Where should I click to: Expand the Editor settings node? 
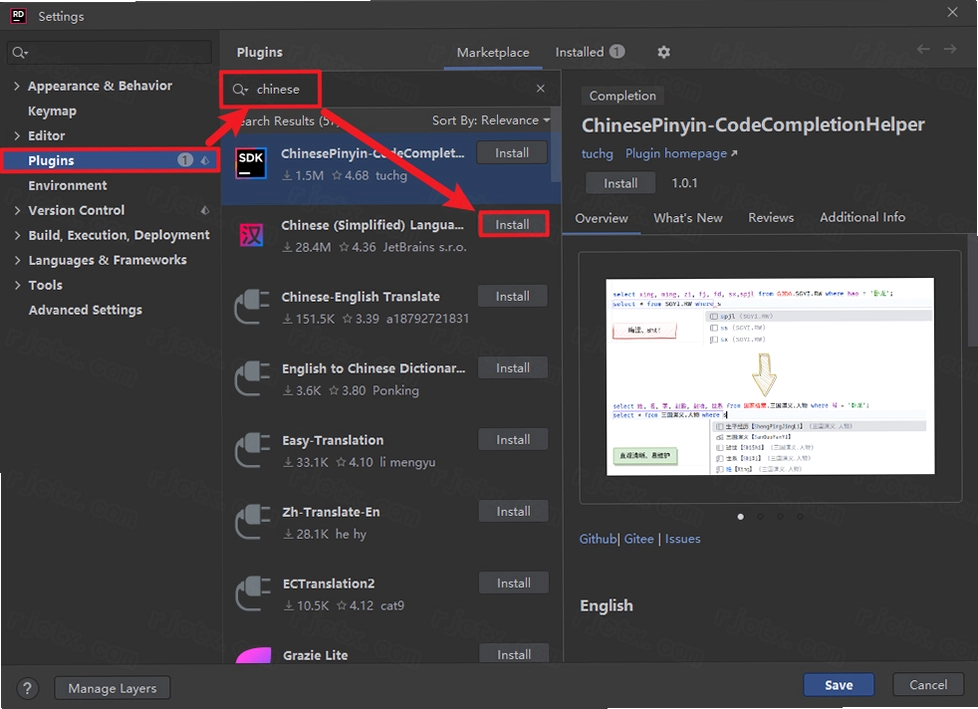tap(17, 136)
